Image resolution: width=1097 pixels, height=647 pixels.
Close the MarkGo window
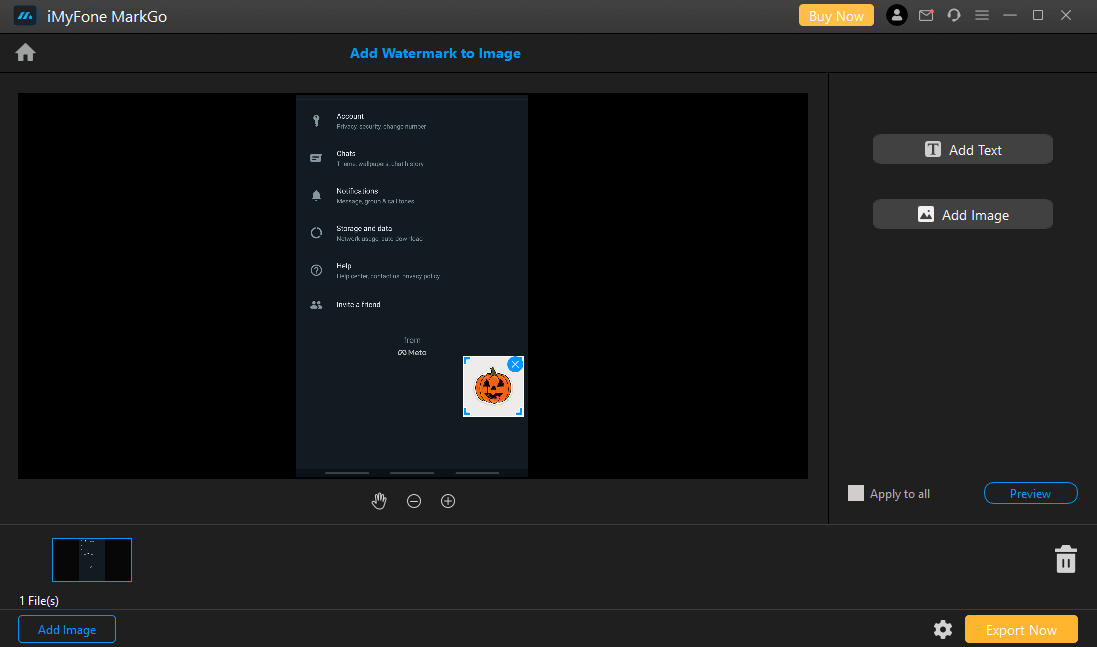(x=1066, y=15)
